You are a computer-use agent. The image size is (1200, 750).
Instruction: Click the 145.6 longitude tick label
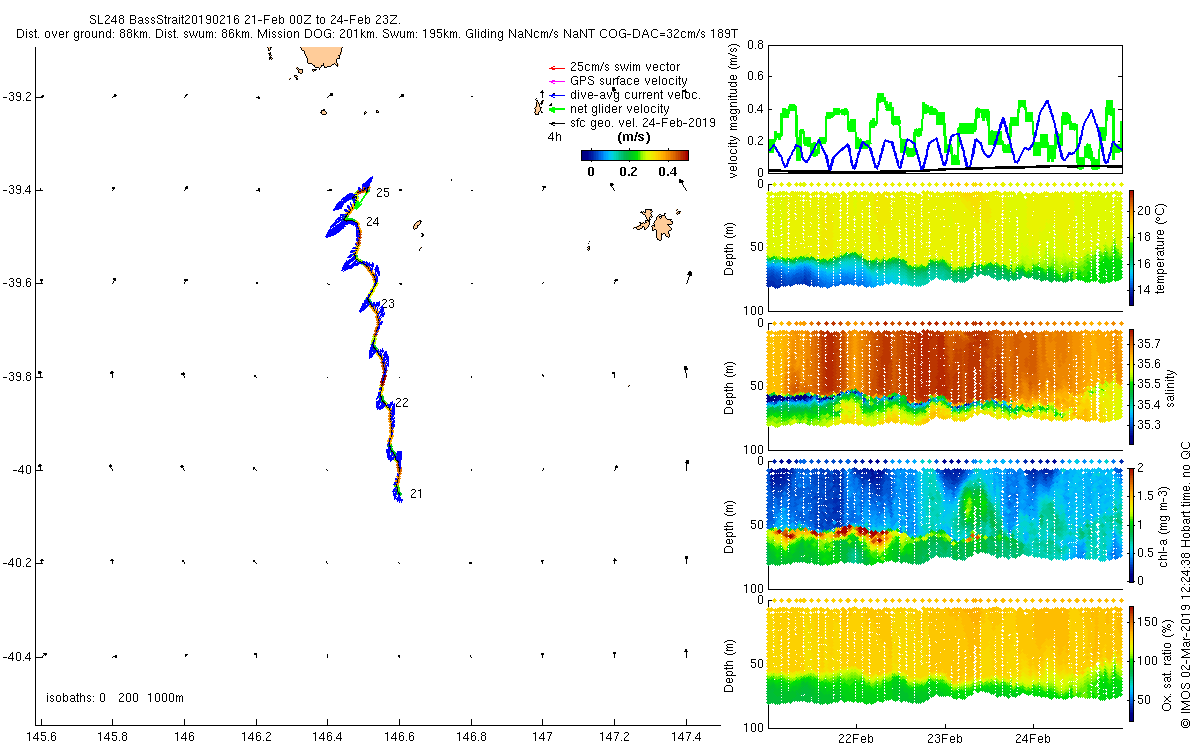pos(40,736)
